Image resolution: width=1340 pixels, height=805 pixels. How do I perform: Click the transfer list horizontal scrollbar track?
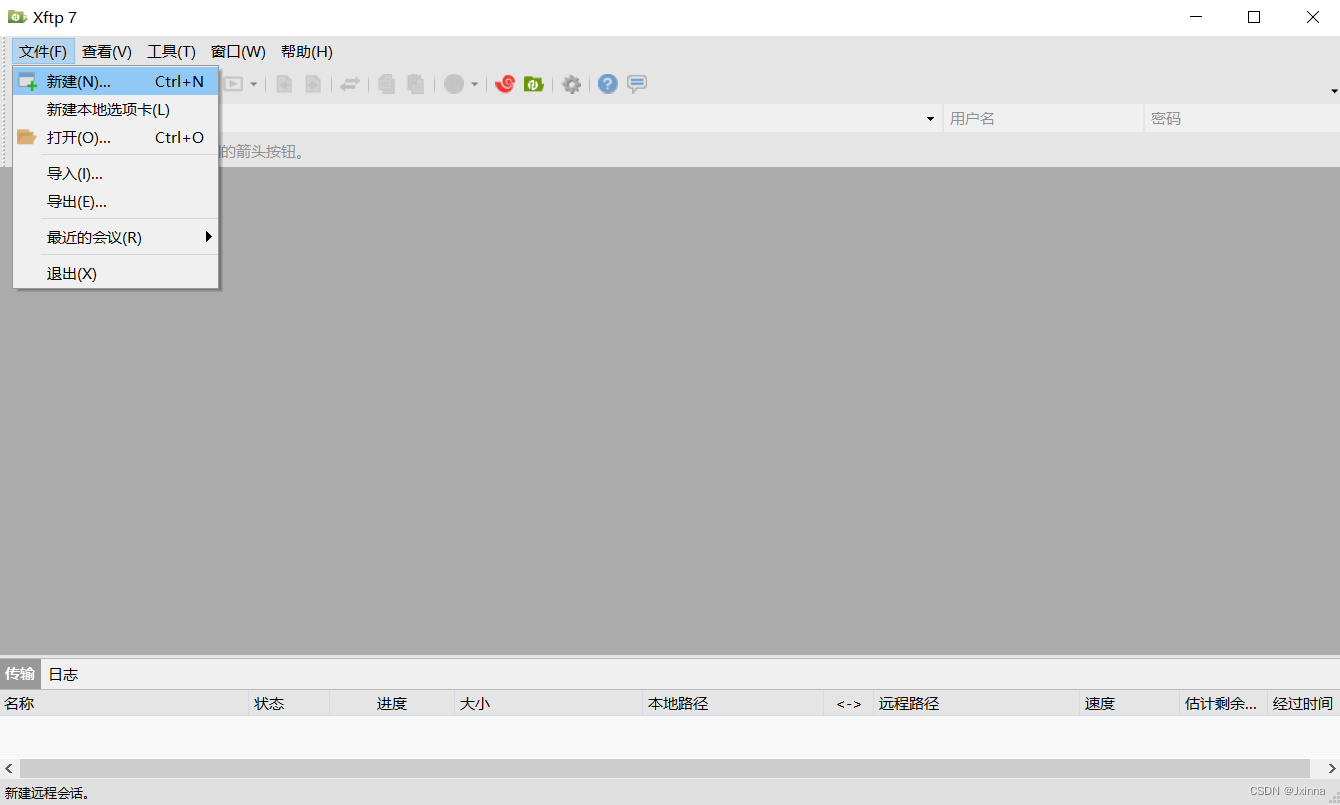tap(665, 768)
